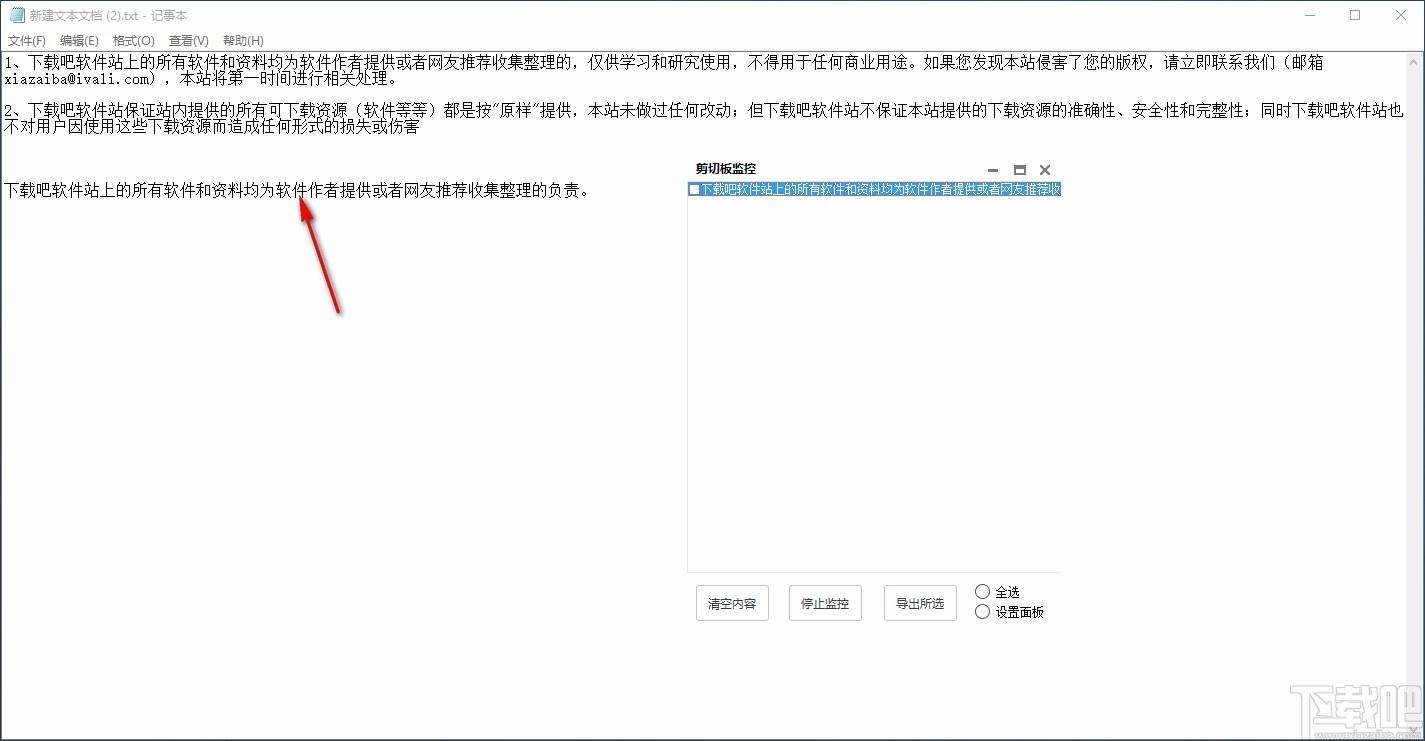Click the window title 新建文本文档 (2).txt - 记事本
The image size is (1425, 741).
[108, 16]
